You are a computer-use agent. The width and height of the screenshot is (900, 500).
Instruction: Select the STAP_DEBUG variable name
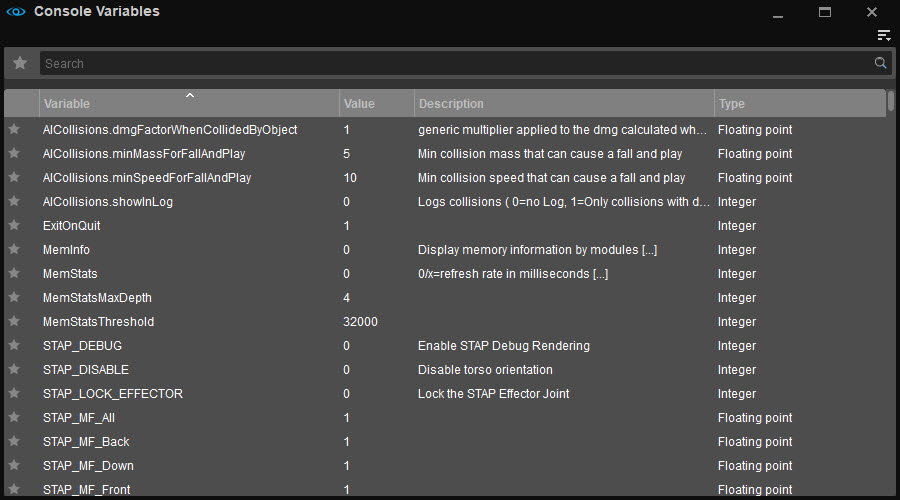pyautogui.click(x=83, y=346)
